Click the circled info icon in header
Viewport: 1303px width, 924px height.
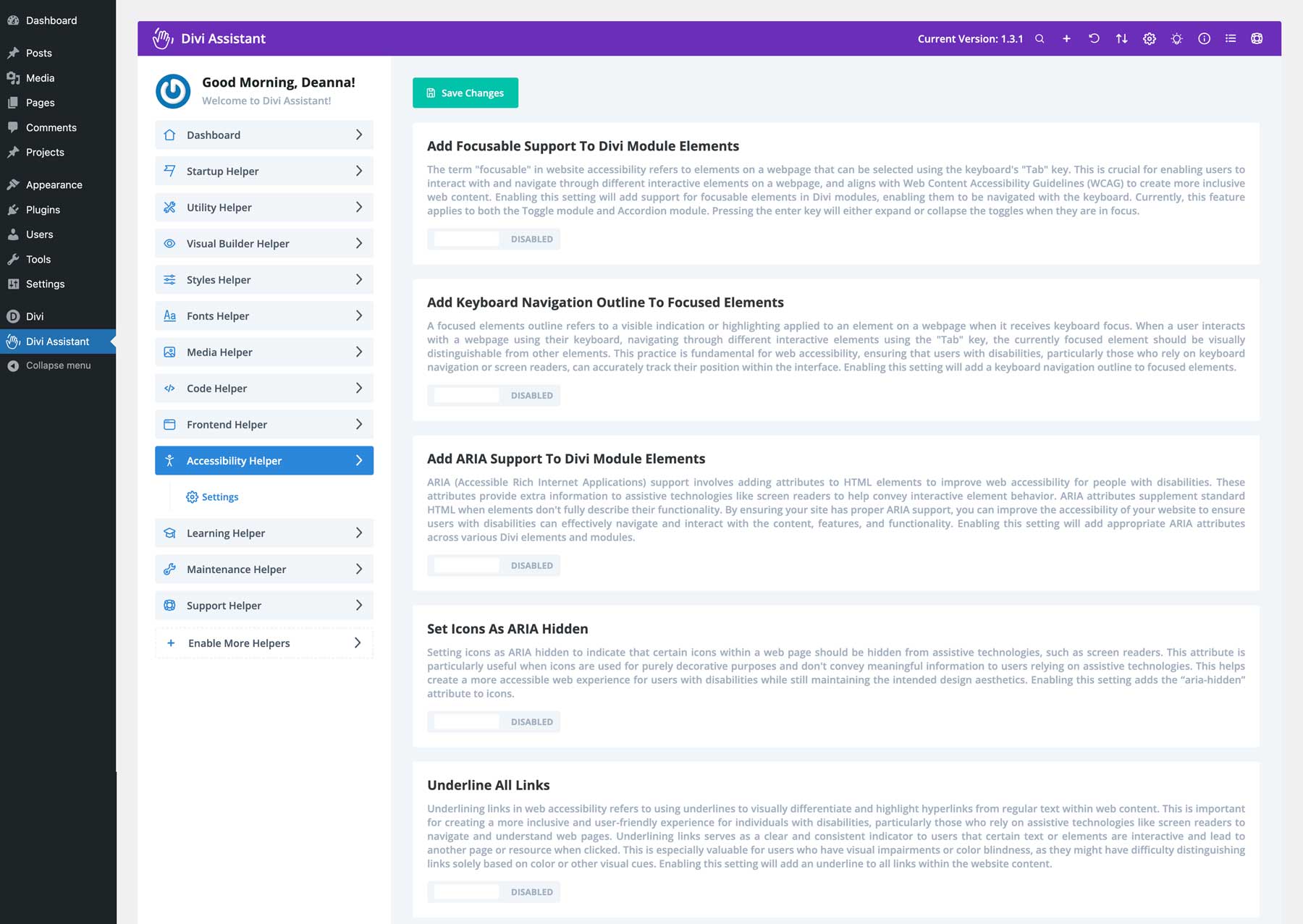(1204, 39)
